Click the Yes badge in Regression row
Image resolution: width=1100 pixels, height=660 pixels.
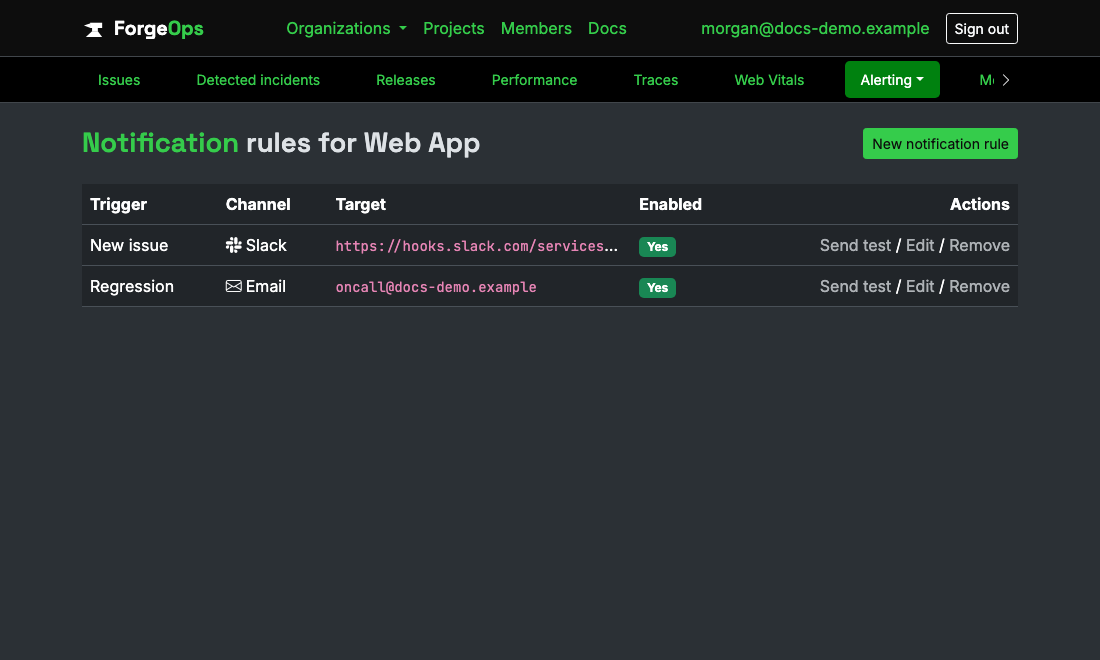coord(657,288)
